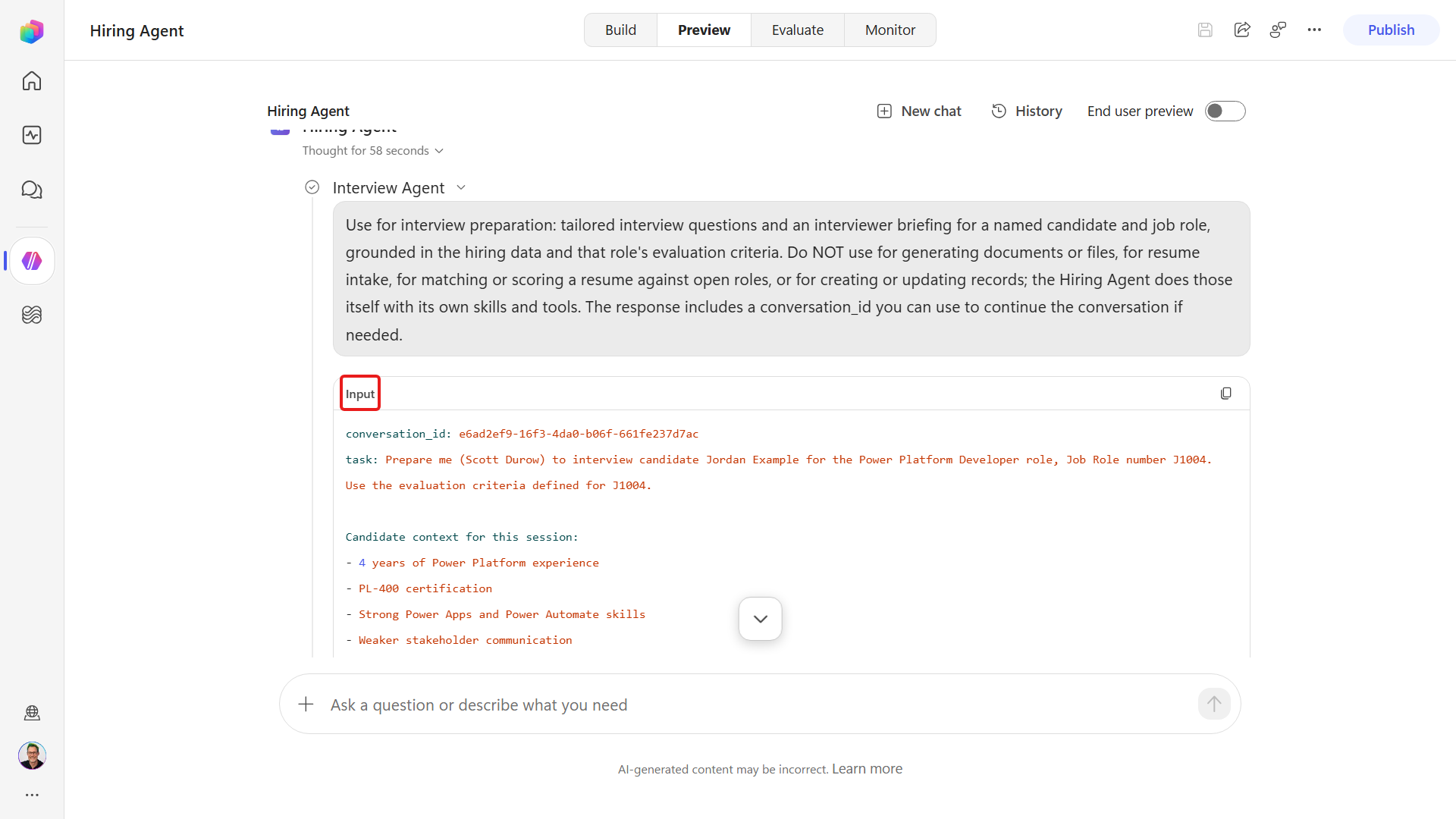1456x819 pixels.
Task: Open the user profile avatar
Action: (x=32, y=755)
